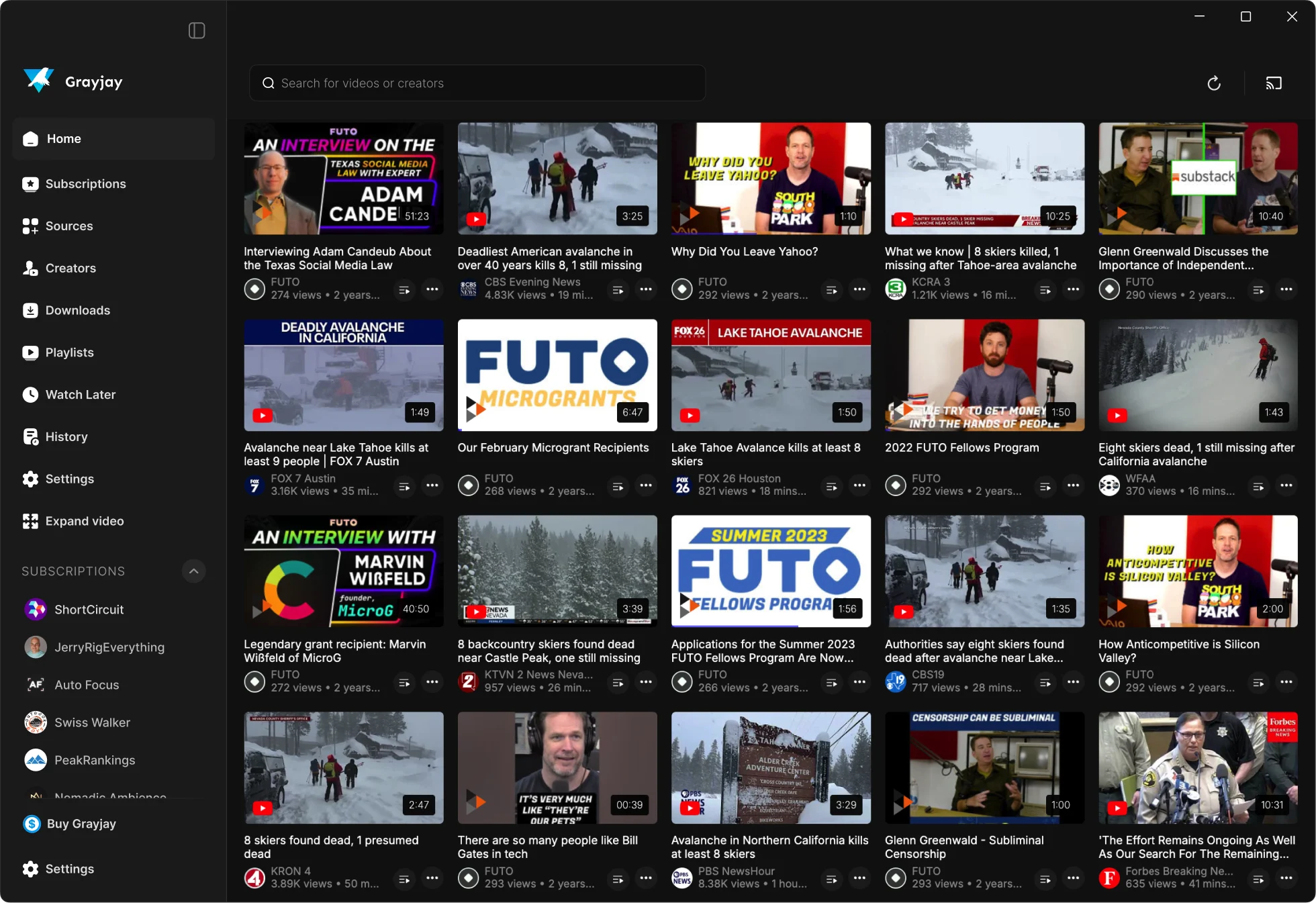Open the Playlists menu item

(69, 352)
